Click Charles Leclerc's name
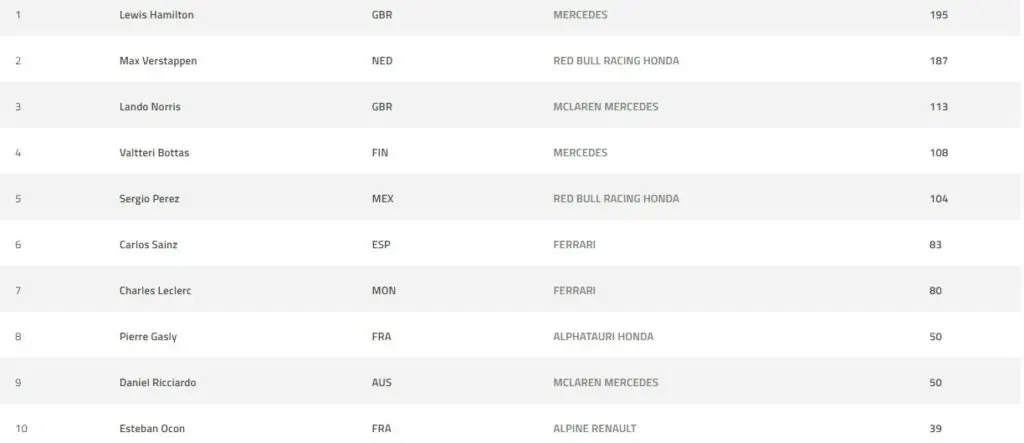Image resolution: width=1024 pixels, height=443 pixels. [x=155, y=291]
